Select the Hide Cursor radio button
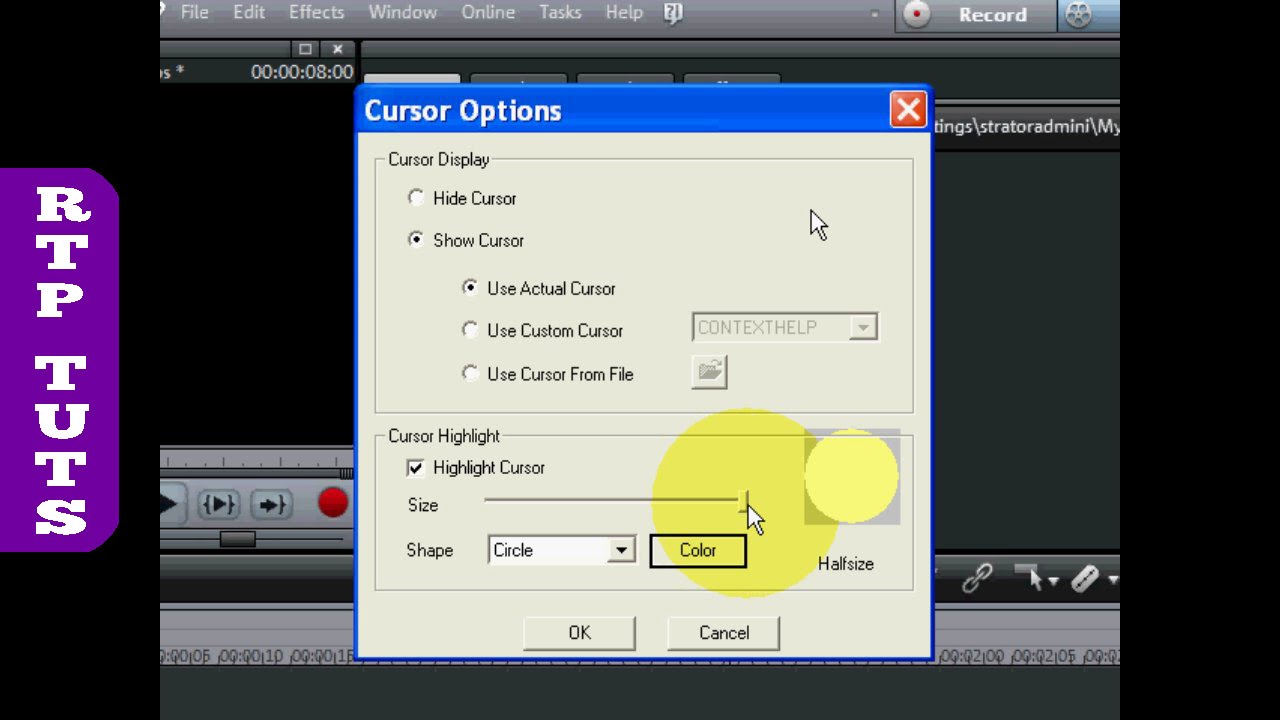The image size is (1280, 720). pyautogui.click(x=416, y=198)
